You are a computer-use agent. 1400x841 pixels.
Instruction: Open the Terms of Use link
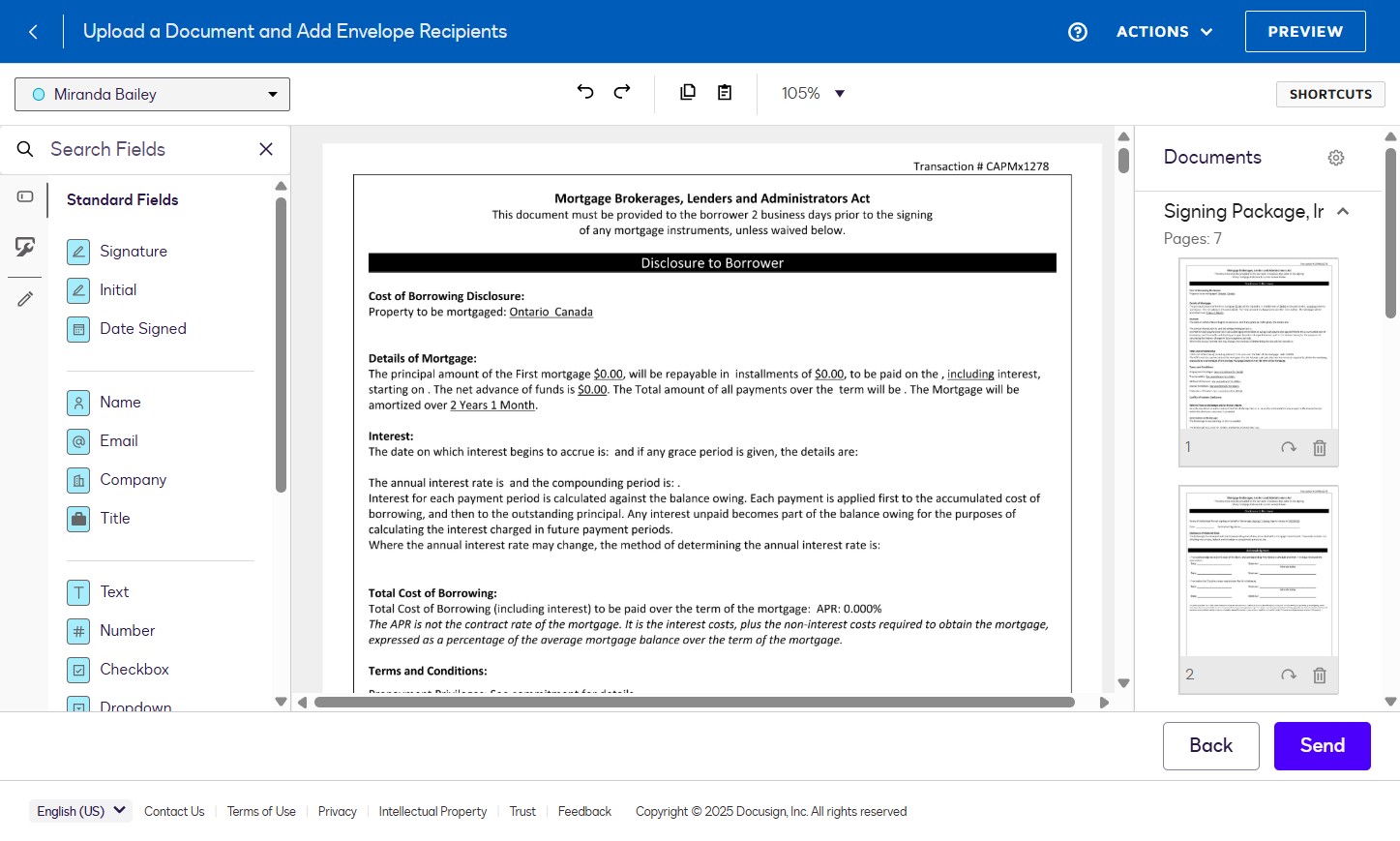click(261, 812)
